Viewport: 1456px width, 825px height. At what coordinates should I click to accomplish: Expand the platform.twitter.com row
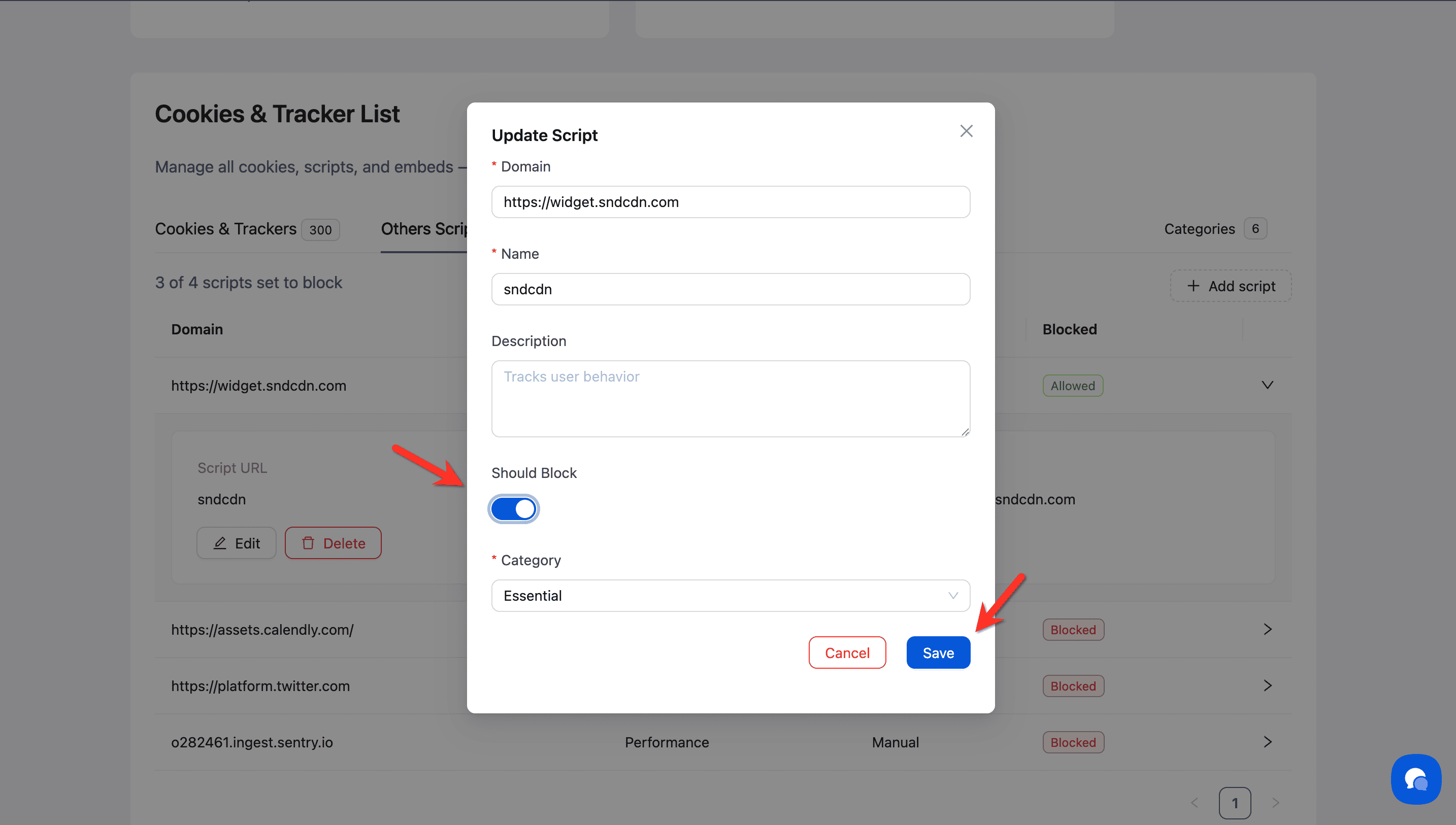pos(1267,685)
